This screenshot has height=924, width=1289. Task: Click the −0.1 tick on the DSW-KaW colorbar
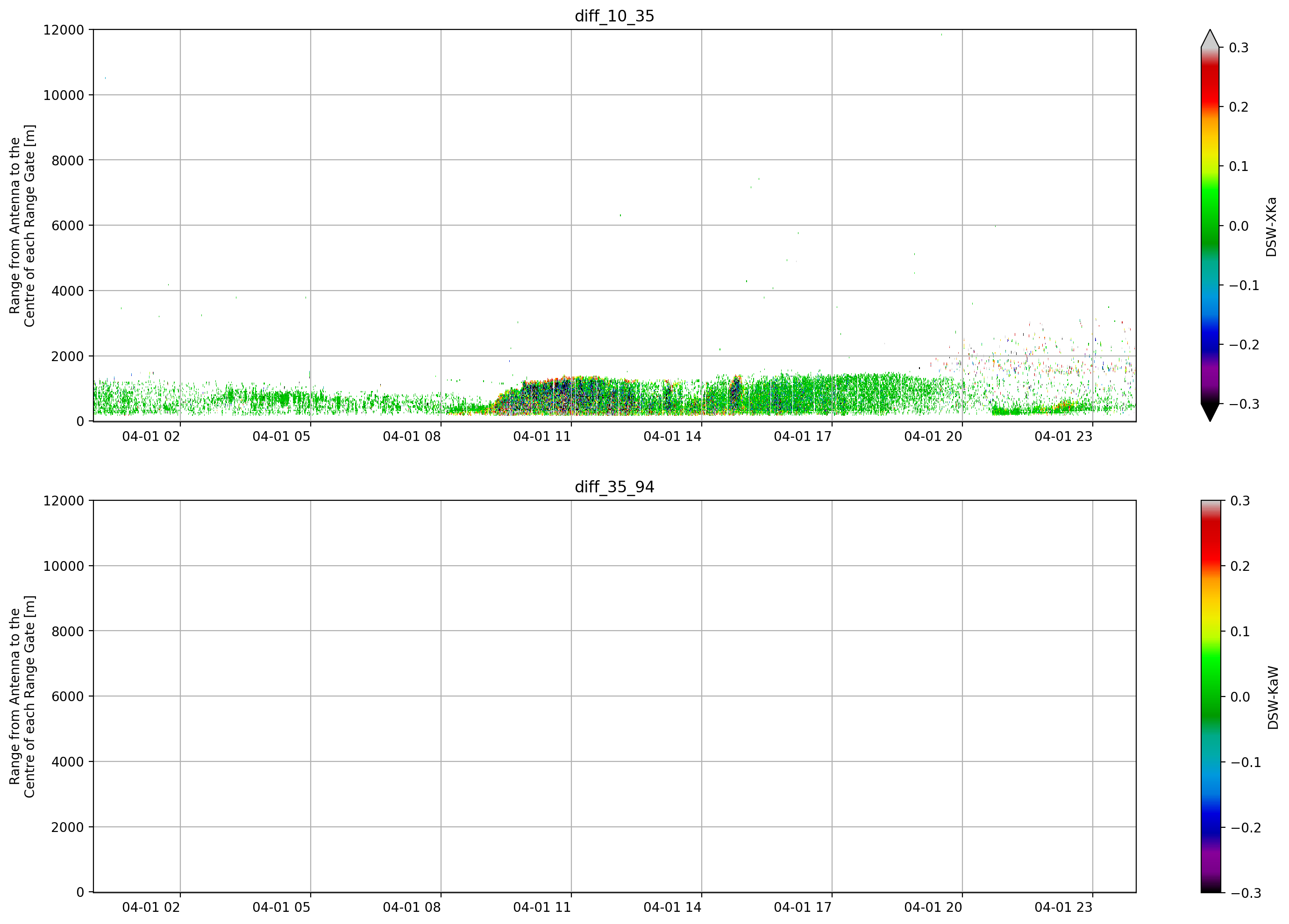click(x=1246, y=762)
